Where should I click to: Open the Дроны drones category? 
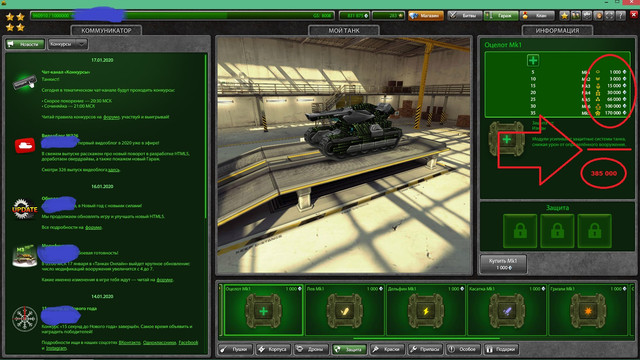pos(311,349)
